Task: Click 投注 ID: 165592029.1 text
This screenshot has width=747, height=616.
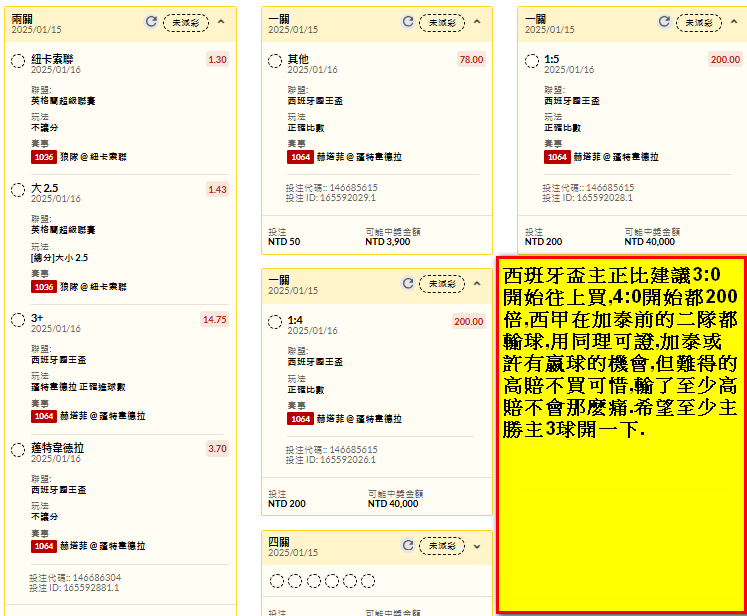Action: [331, 198]
